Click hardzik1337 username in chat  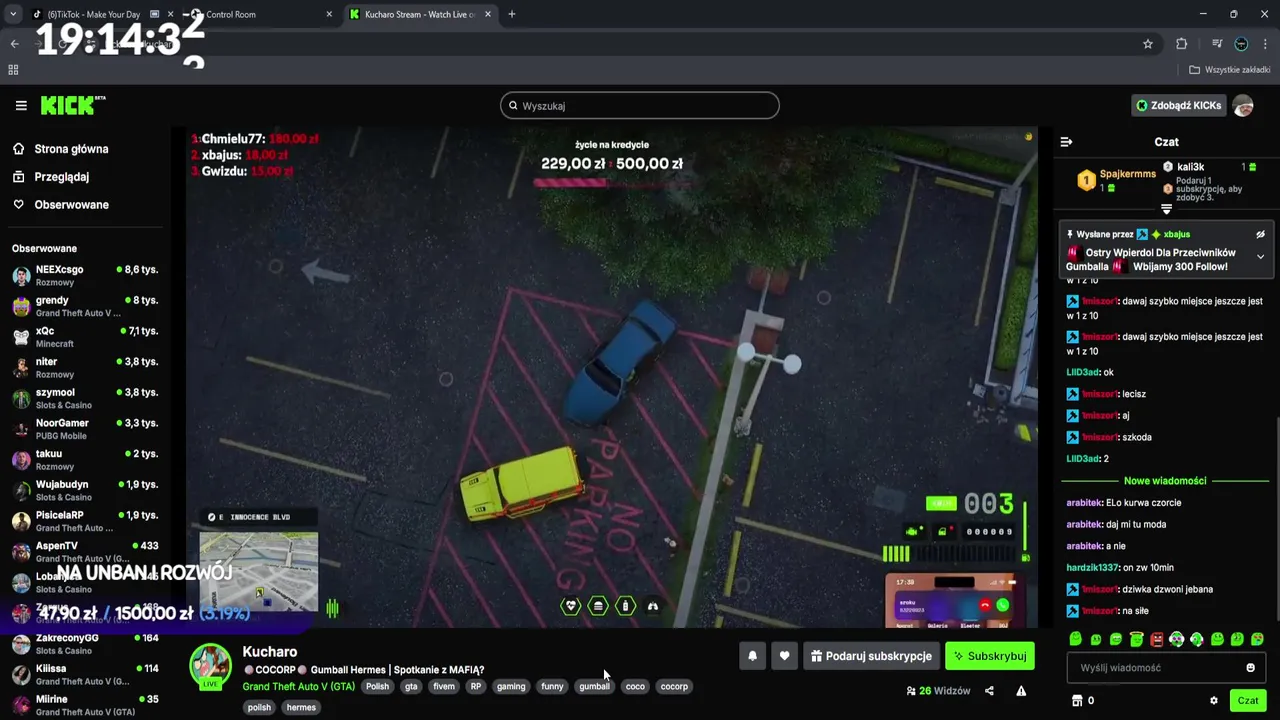click(x=1093, y=568)
